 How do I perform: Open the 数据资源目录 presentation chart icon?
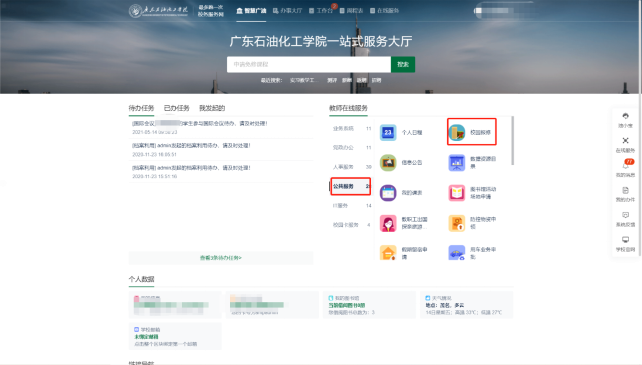[457, 163]
